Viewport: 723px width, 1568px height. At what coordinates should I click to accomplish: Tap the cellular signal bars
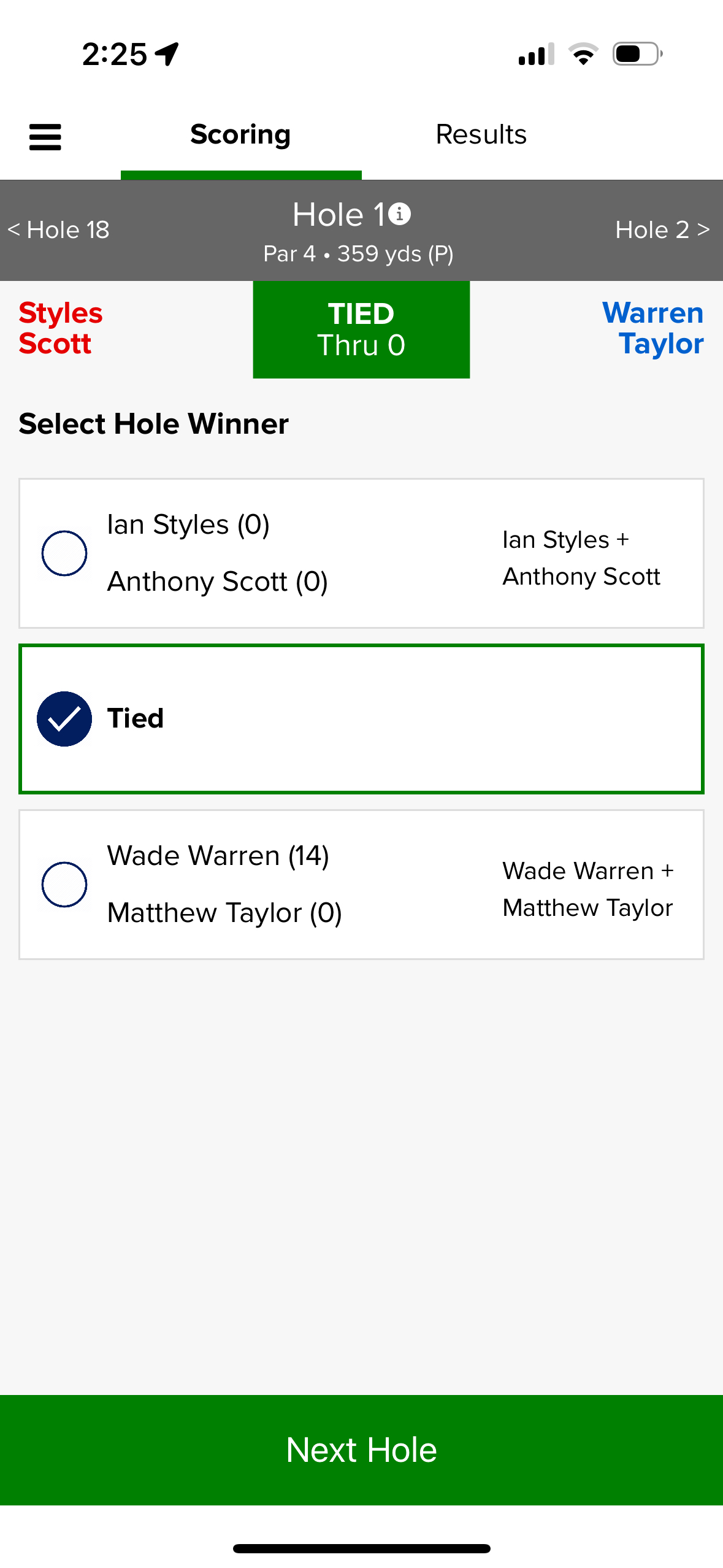point(536,54)
